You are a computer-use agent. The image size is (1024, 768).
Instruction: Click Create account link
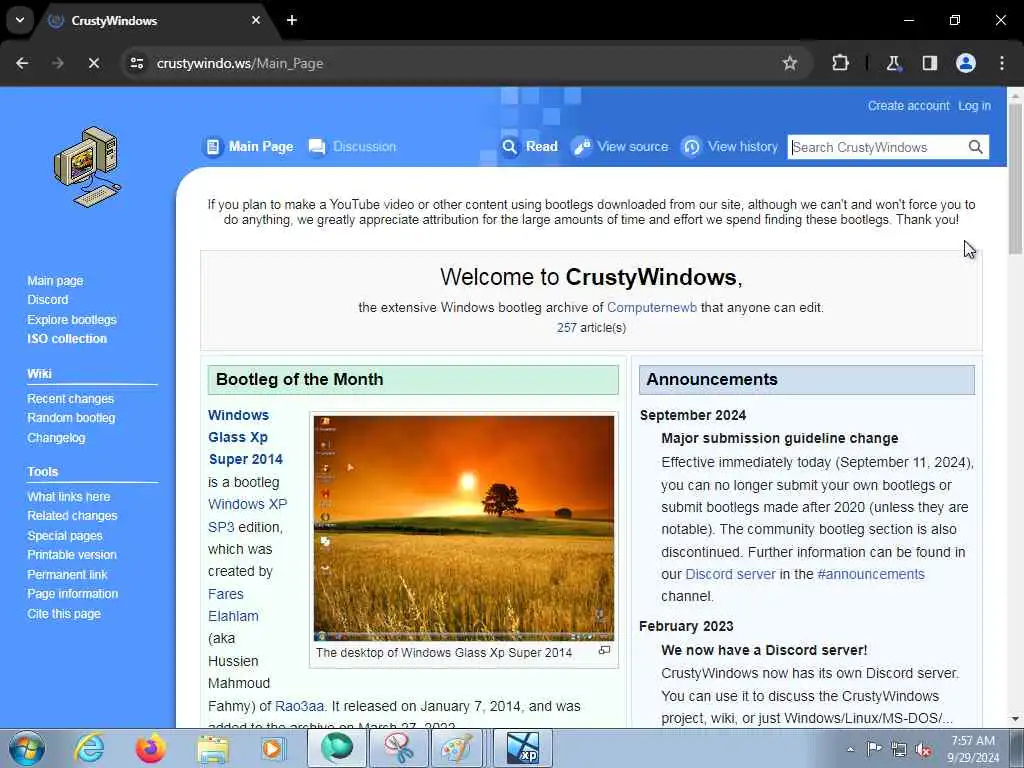point(908,106)
